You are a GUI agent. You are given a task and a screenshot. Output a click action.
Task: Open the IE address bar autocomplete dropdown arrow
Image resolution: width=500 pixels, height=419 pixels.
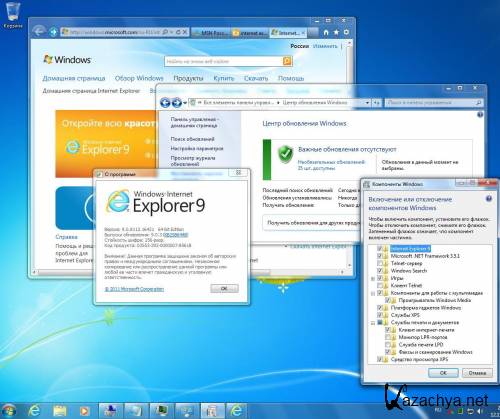point(171,32)
